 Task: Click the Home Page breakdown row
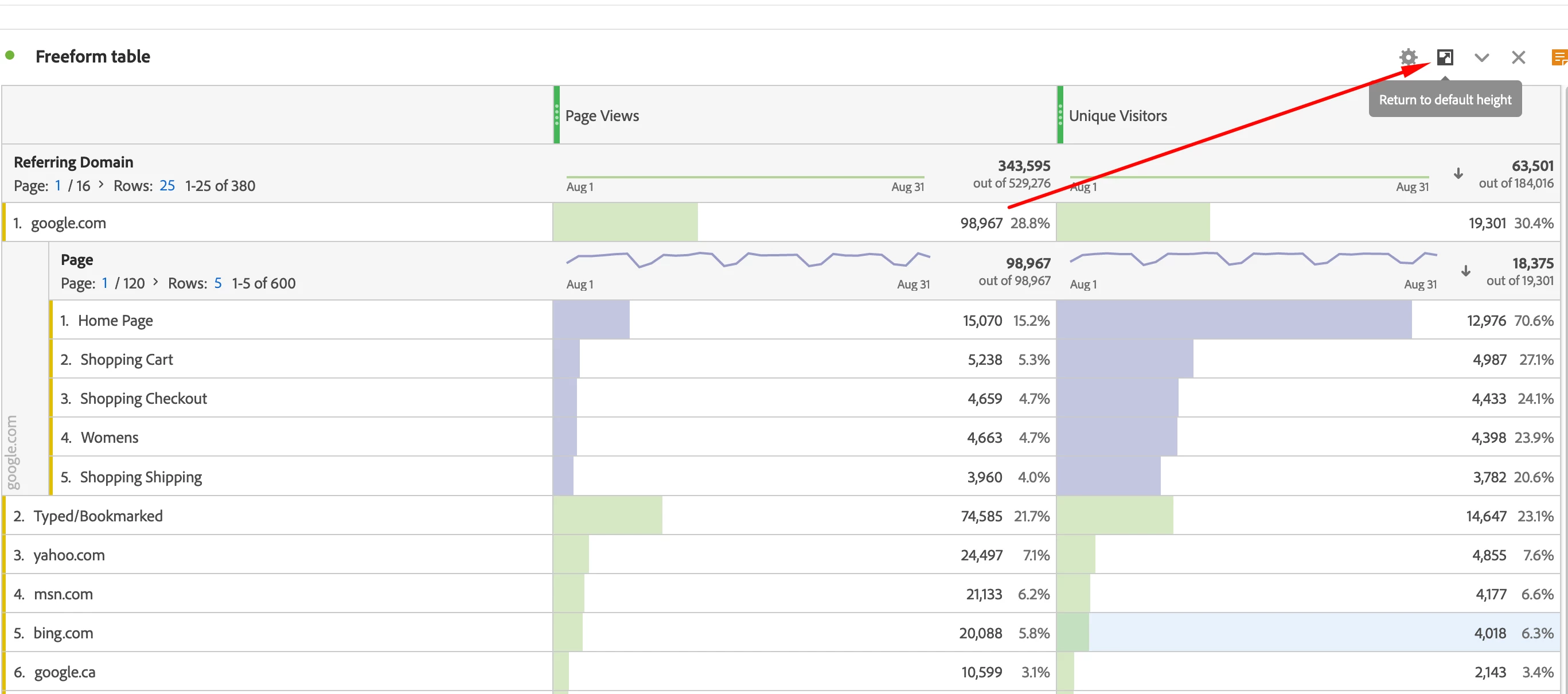115,320
